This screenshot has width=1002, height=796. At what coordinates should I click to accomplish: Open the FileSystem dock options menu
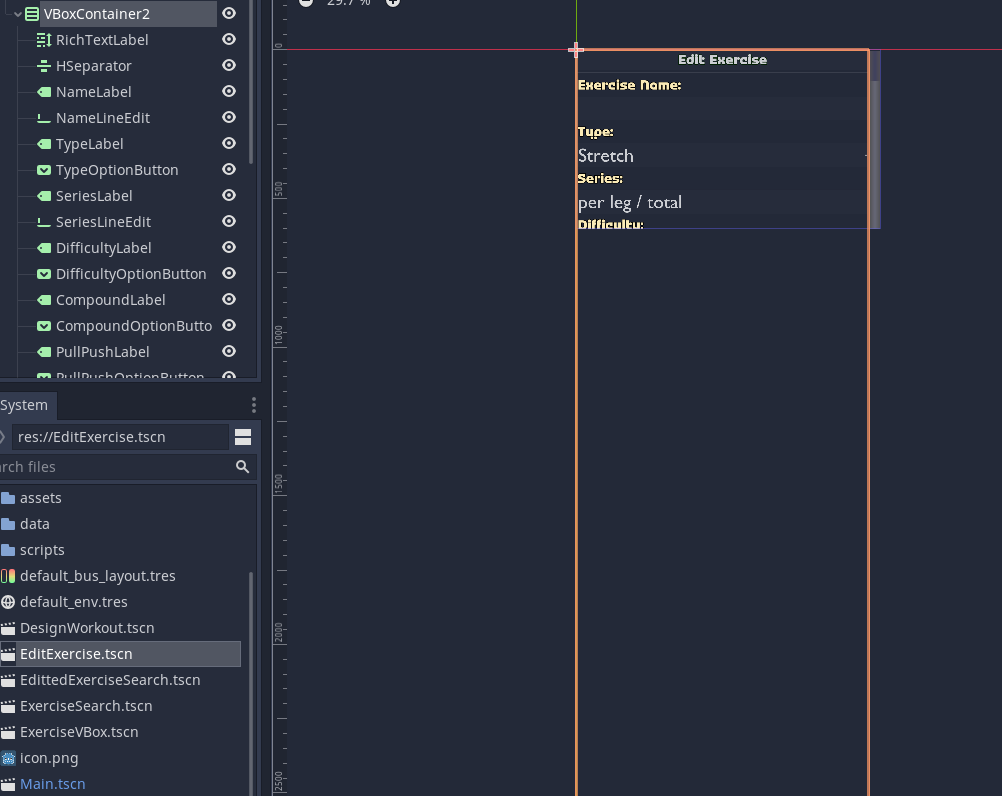click(253, 404)
